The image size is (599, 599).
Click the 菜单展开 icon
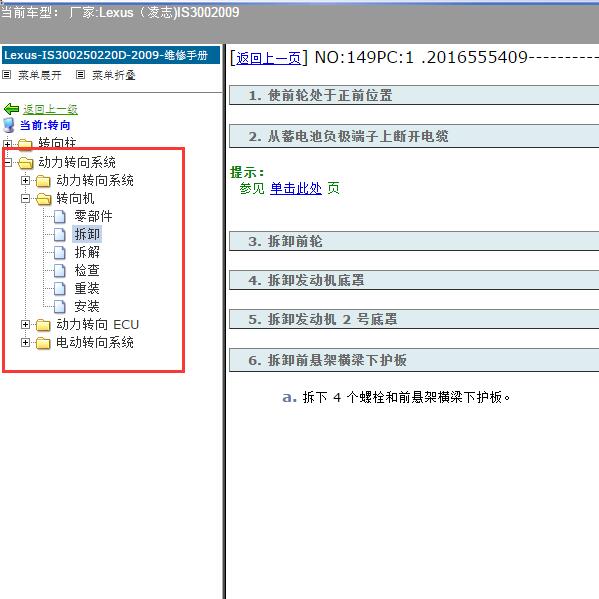pyautogui.click(x=6, y=74)
